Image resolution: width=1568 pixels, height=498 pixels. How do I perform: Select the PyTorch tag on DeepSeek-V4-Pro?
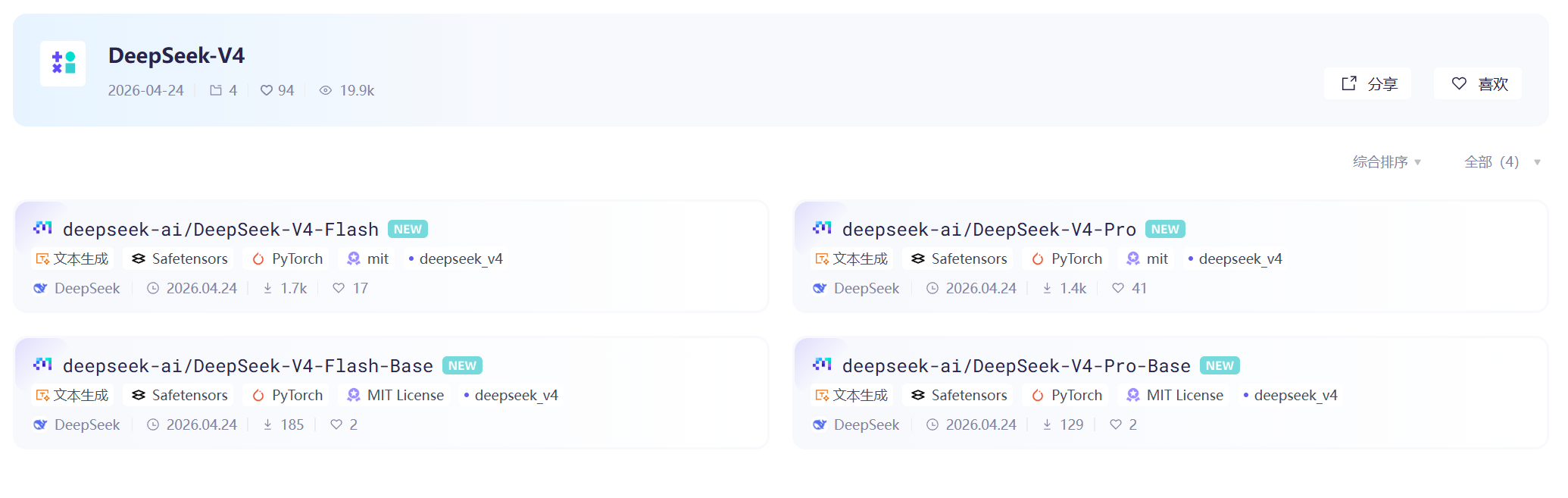coord(1067,258)
